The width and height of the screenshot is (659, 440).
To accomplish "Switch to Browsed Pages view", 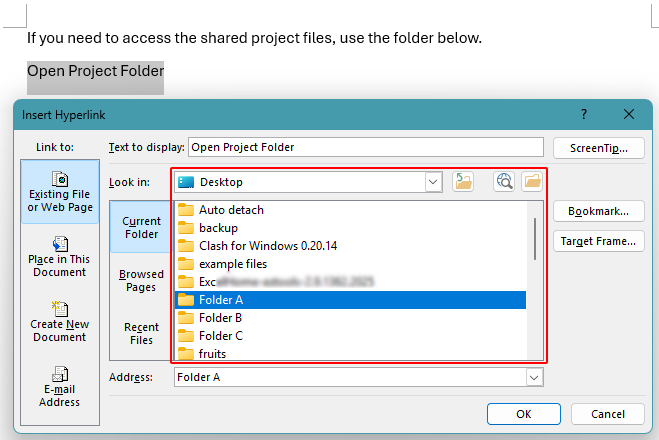I will tap(141, 280).
